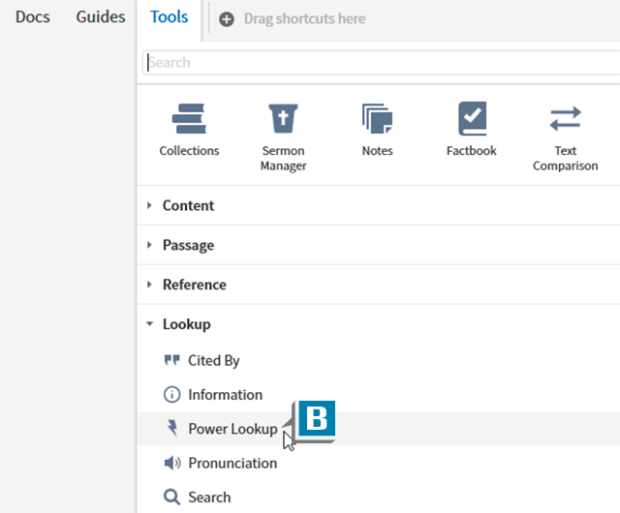Click the magnifier icon beside Search under Lookup

[172, 497]
